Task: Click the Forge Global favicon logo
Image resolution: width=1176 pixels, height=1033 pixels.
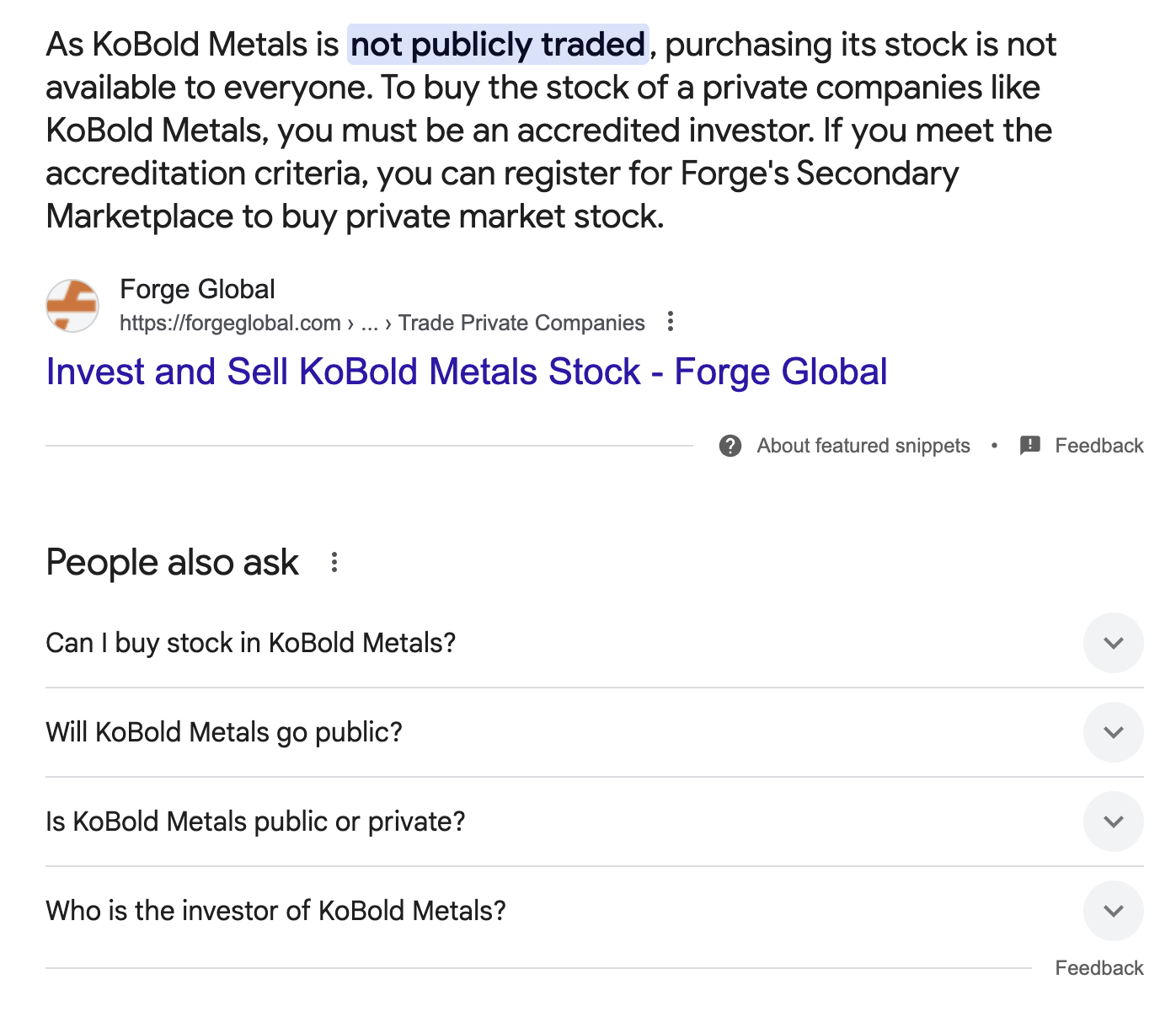Action: 72,306
